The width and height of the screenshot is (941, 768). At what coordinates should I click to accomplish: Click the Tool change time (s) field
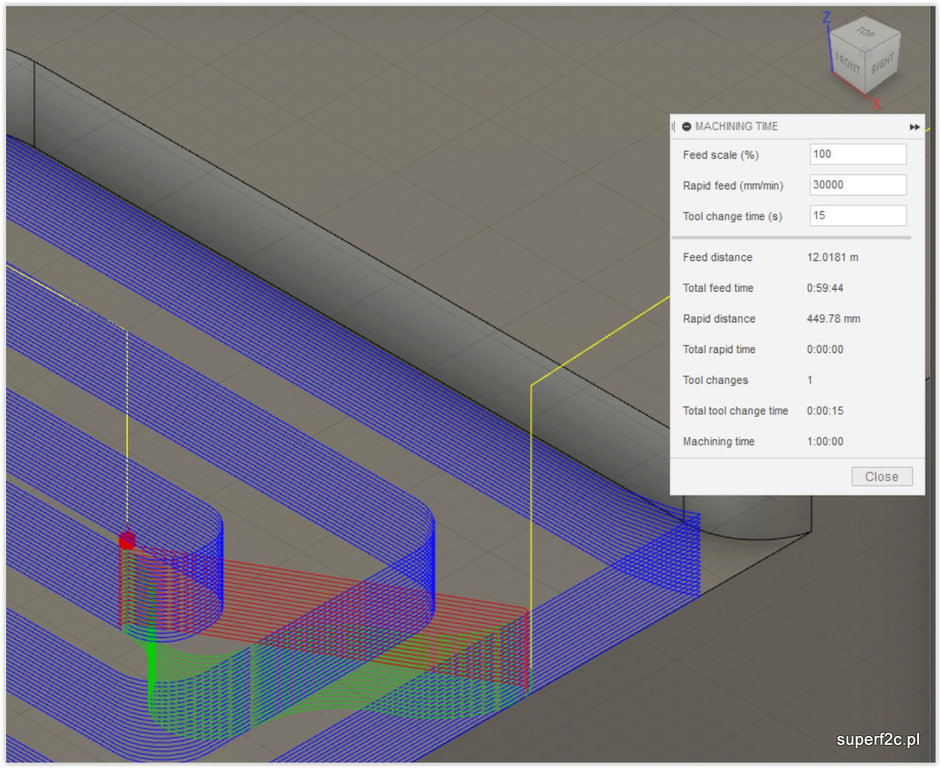[x=857, y=216]
